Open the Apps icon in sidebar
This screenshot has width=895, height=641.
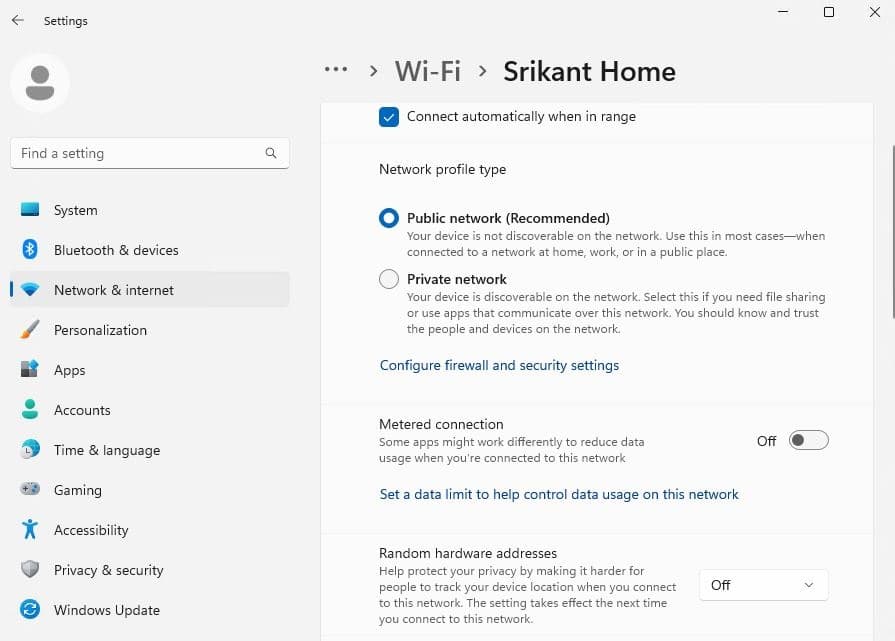30,370
